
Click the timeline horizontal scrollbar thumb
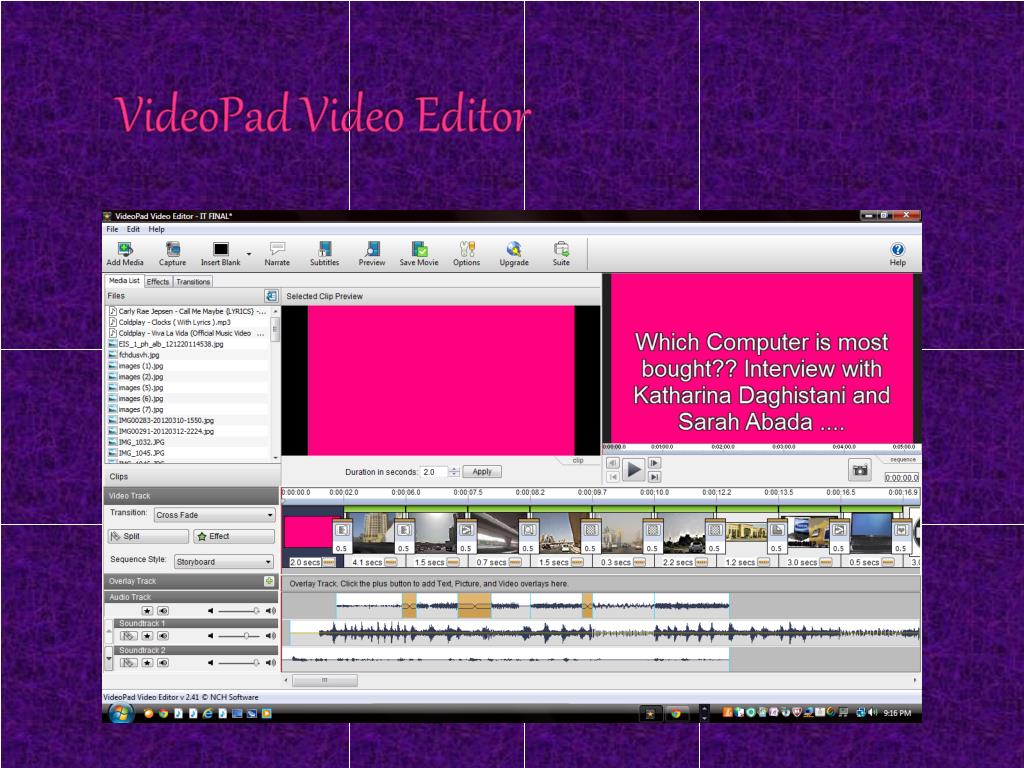[x=325, y=680]
